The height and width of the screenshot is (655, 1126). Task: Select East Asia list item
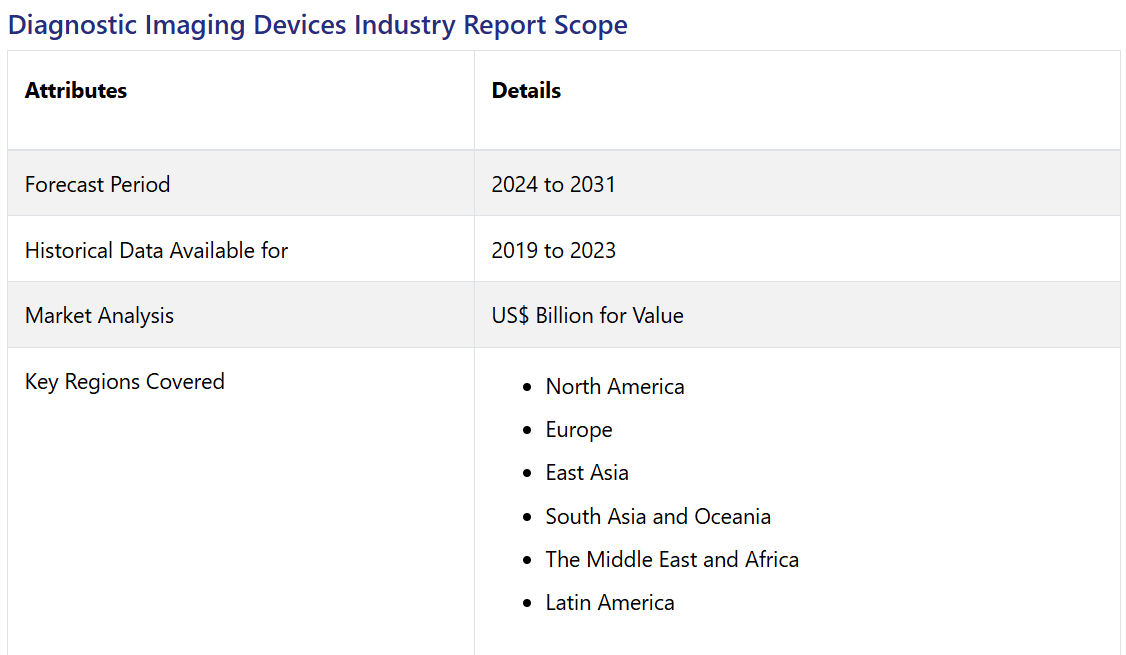click(587, 473)
